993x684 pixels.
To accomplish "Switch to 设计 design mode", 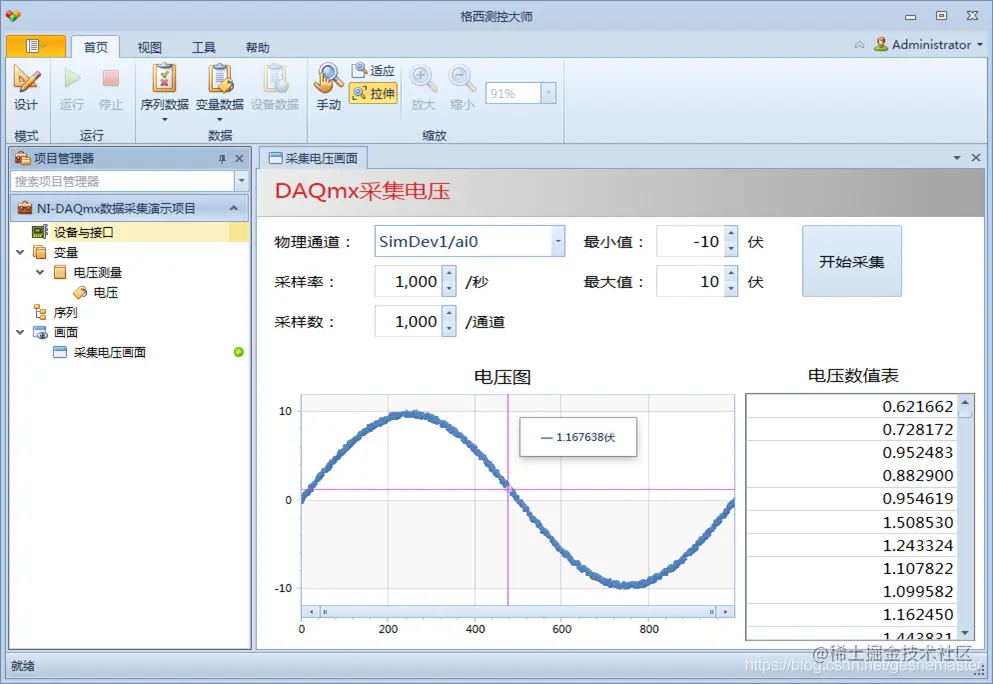I will point(26,88).
